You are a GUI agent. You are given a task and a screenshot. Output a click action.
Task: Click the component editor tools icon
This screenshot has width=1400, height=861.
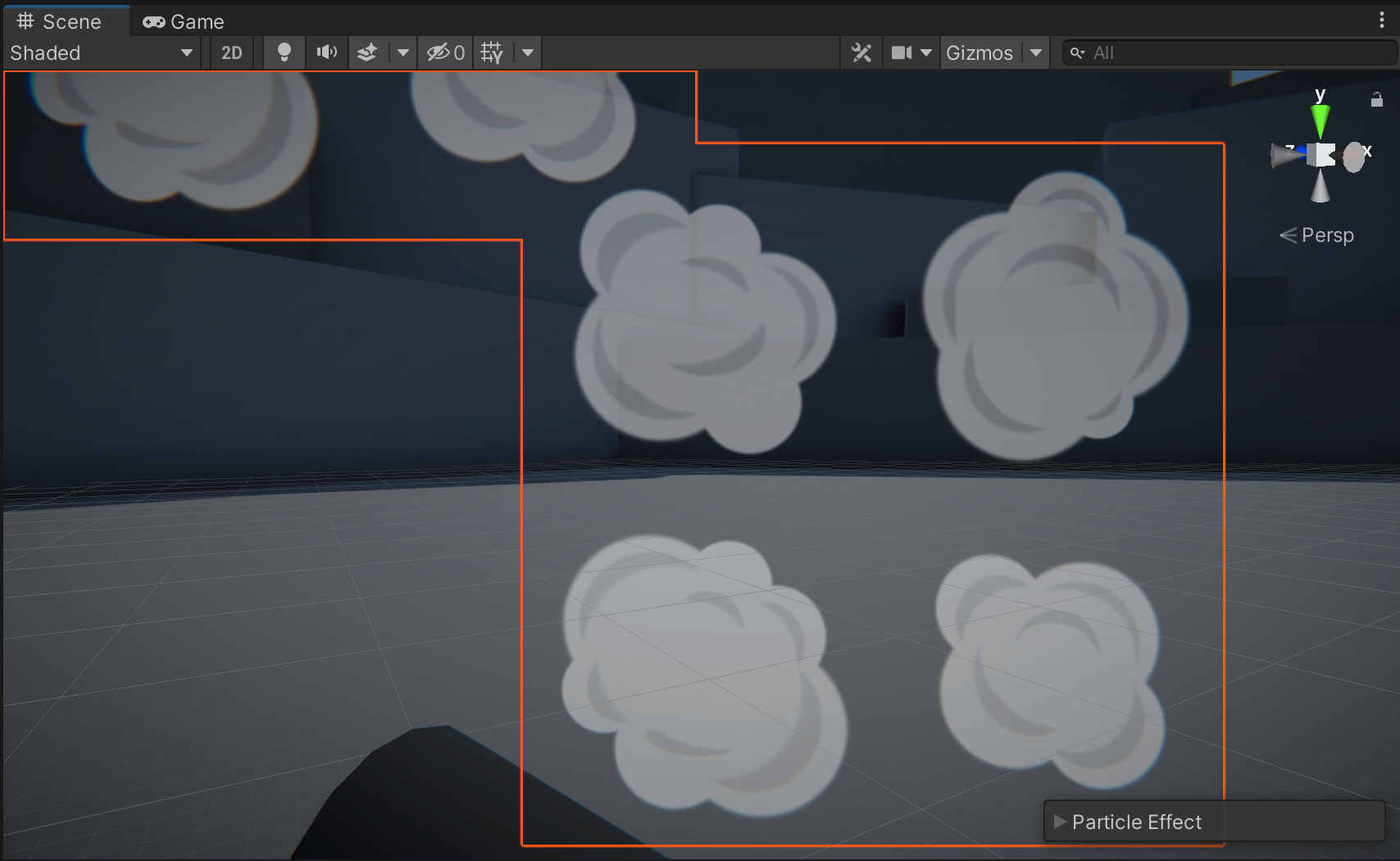point(861,52)
